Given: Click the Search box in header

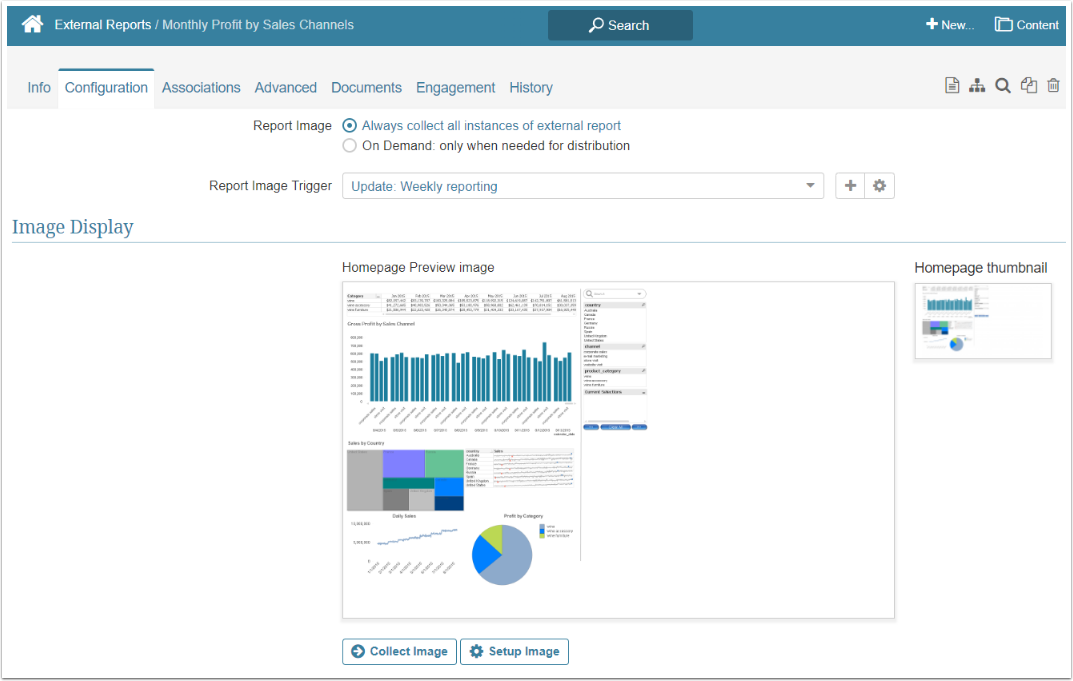Looking at the screenshot, I should tap(620, 25).
